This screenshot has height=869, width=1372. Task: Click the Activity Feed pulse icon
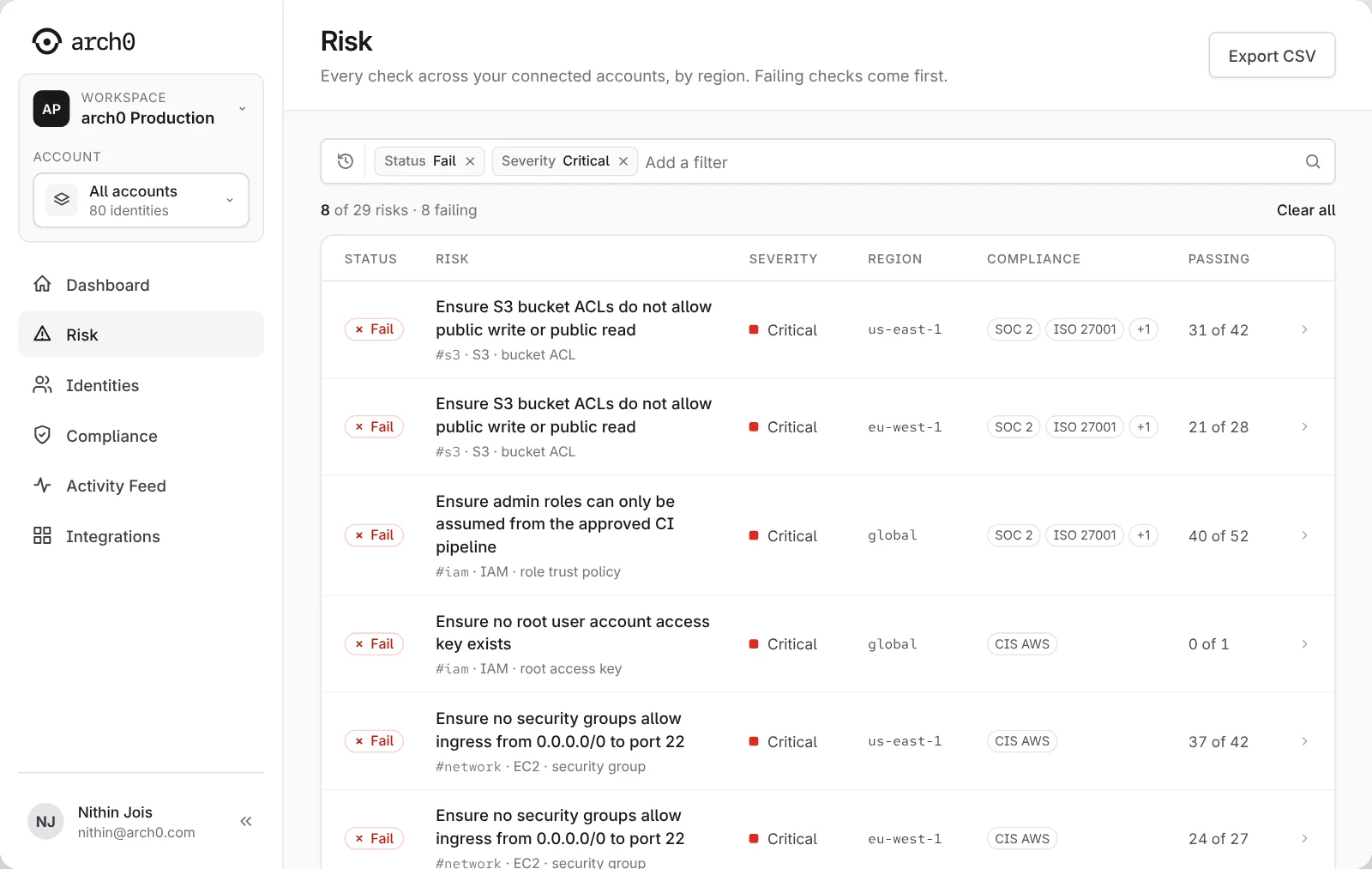(42, 485)
